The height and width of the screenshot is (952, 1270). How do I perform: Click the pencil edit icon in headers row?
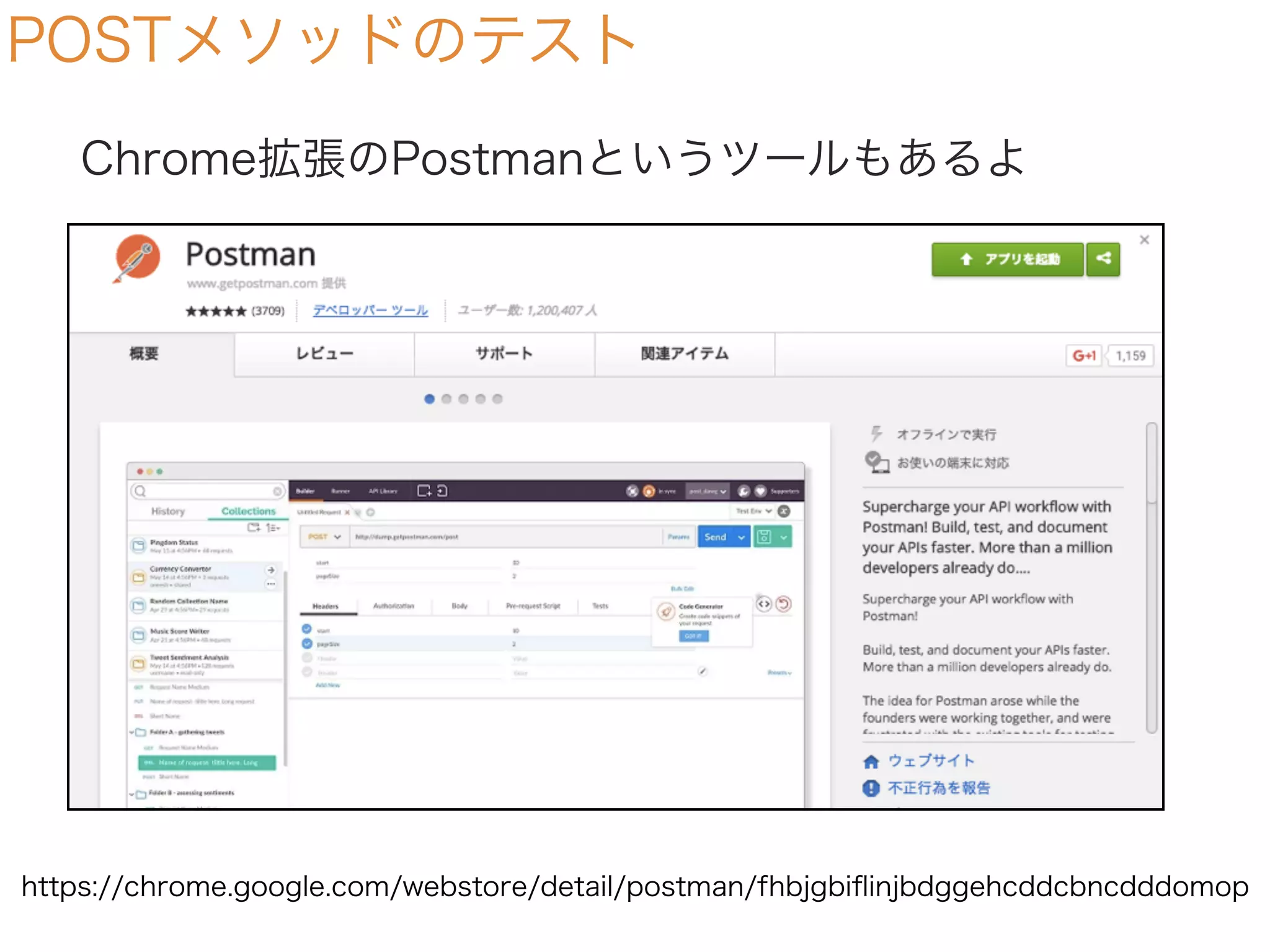tap(702, 671)
